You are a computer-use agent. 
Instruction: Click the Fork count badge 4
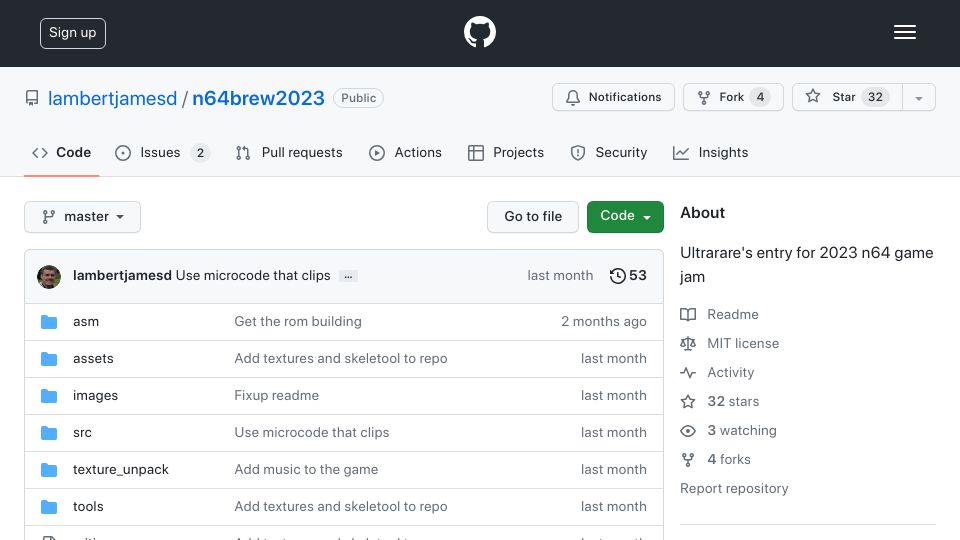760,97
